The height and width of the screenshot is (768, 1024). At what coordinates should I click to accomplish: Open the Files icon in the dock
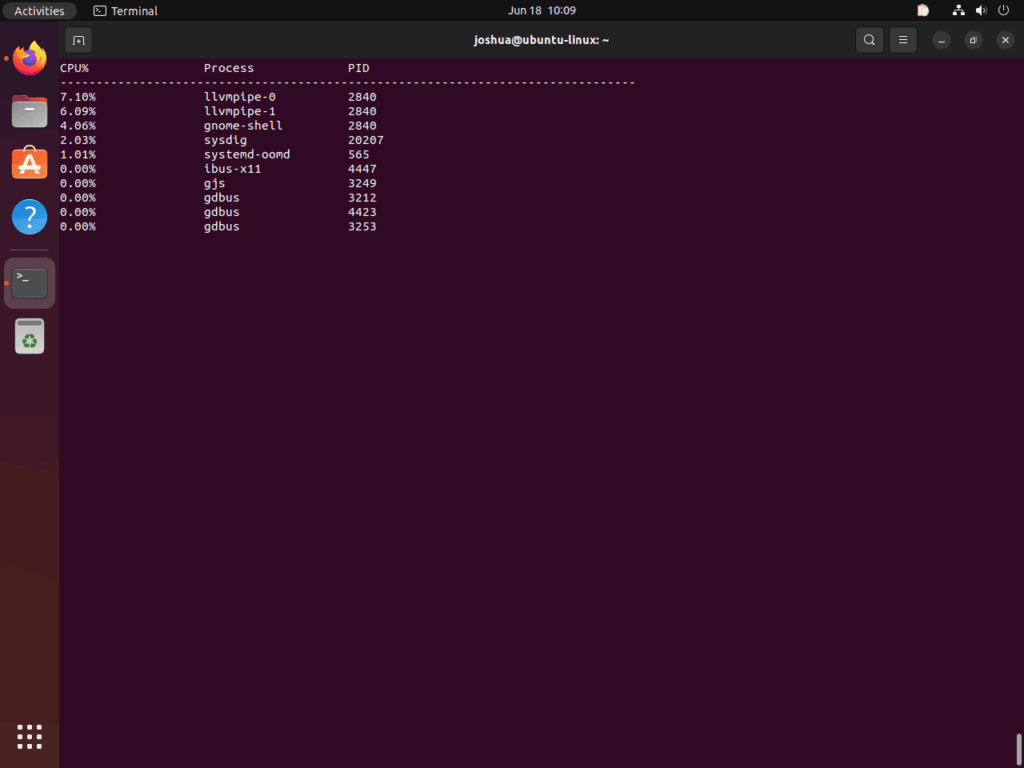(x=29, y=111)
